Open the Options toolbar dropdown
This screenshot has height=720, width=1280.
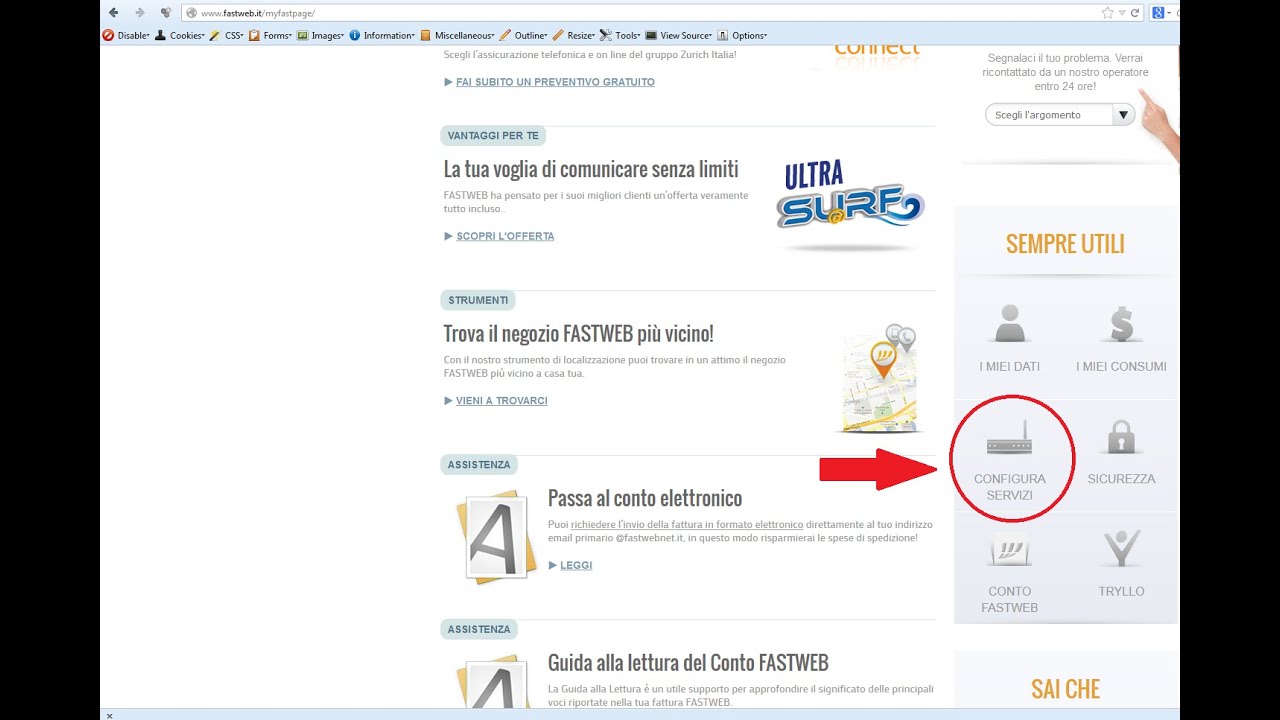[x=742, y=35]
